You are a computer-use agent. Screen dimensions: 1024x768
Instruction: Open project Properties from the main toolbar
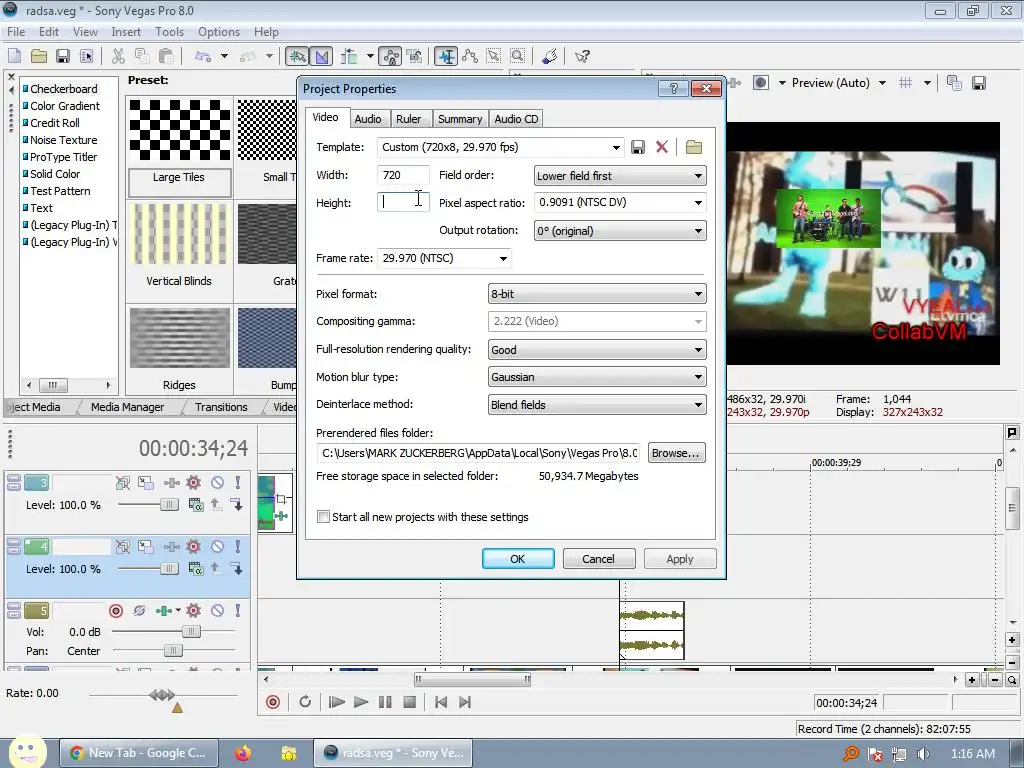pos(86,56)
